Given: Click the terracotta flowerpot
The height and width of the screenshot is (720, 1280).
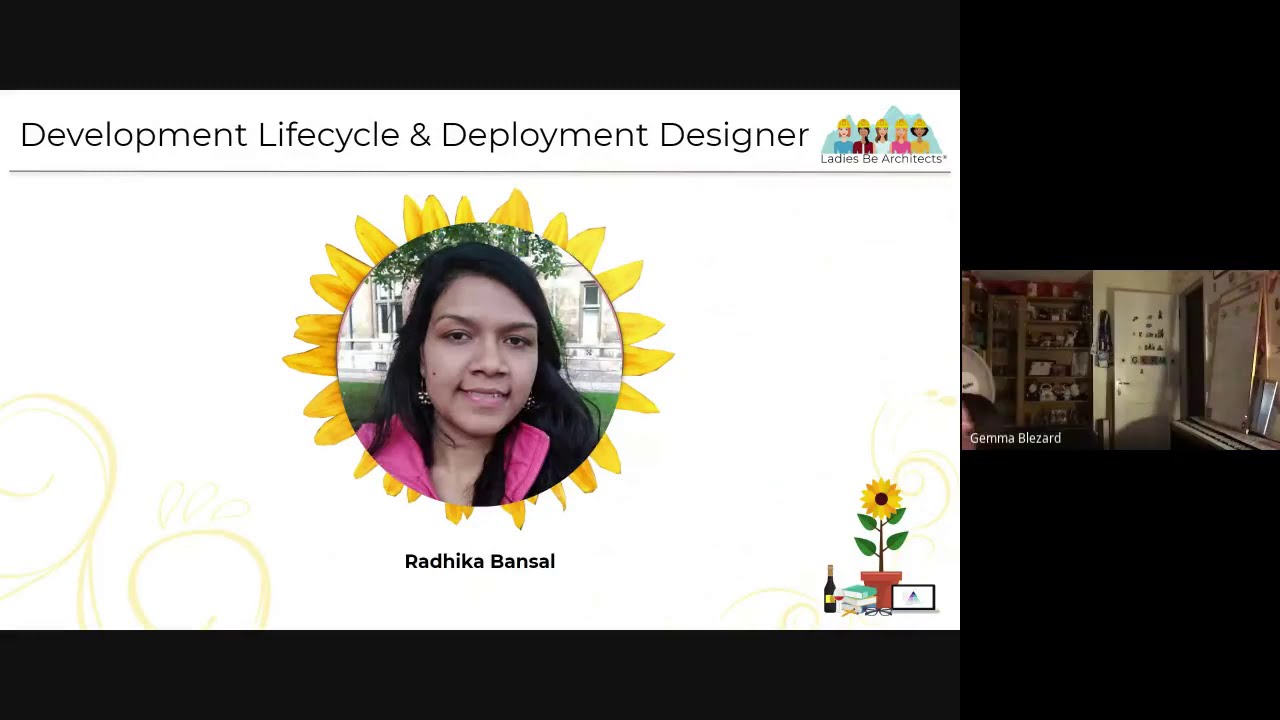Looking at the screenshot, I should (x=882, y=584).
